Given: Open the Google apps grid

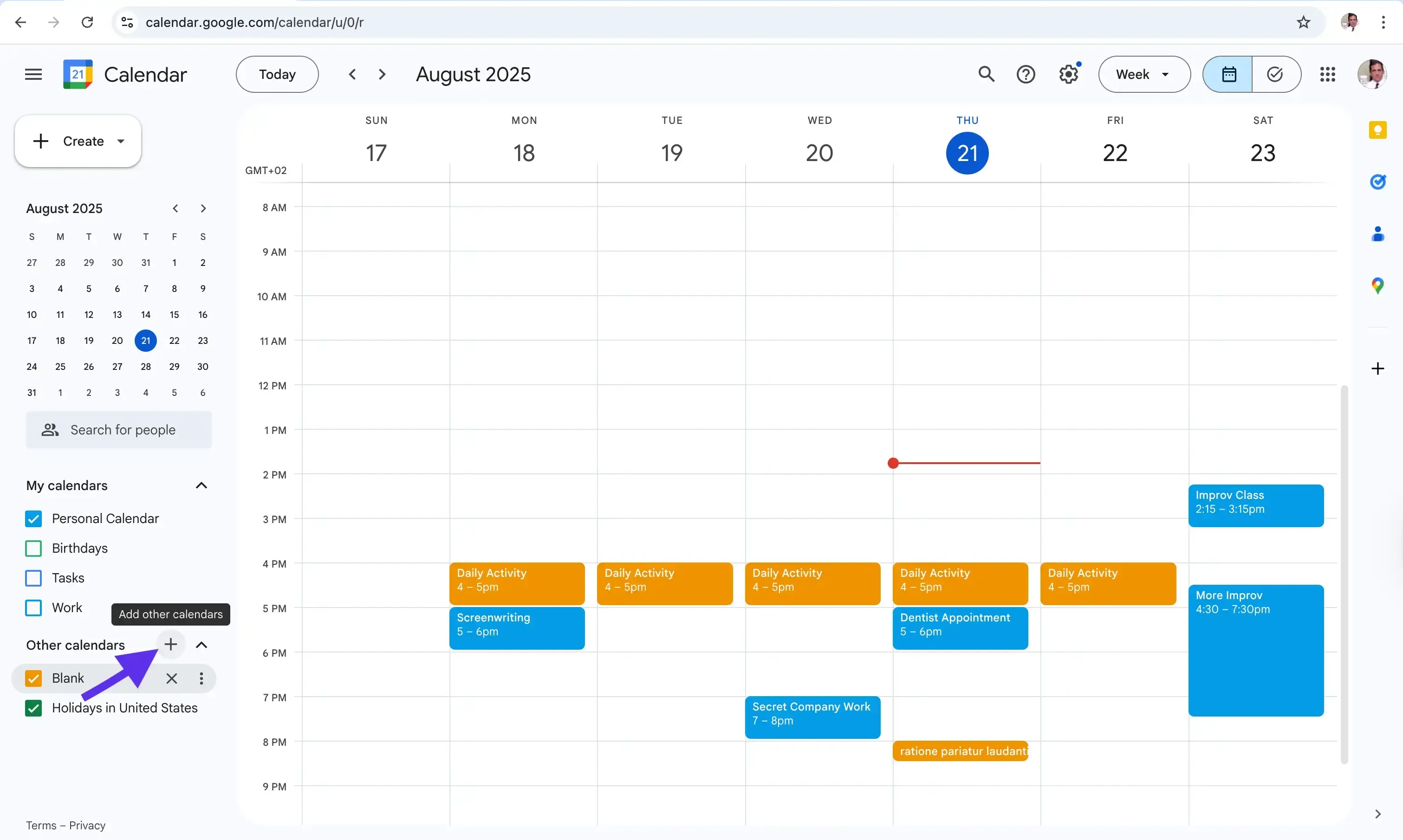Looking at the screenshot, I should (x=1327, y=74).
